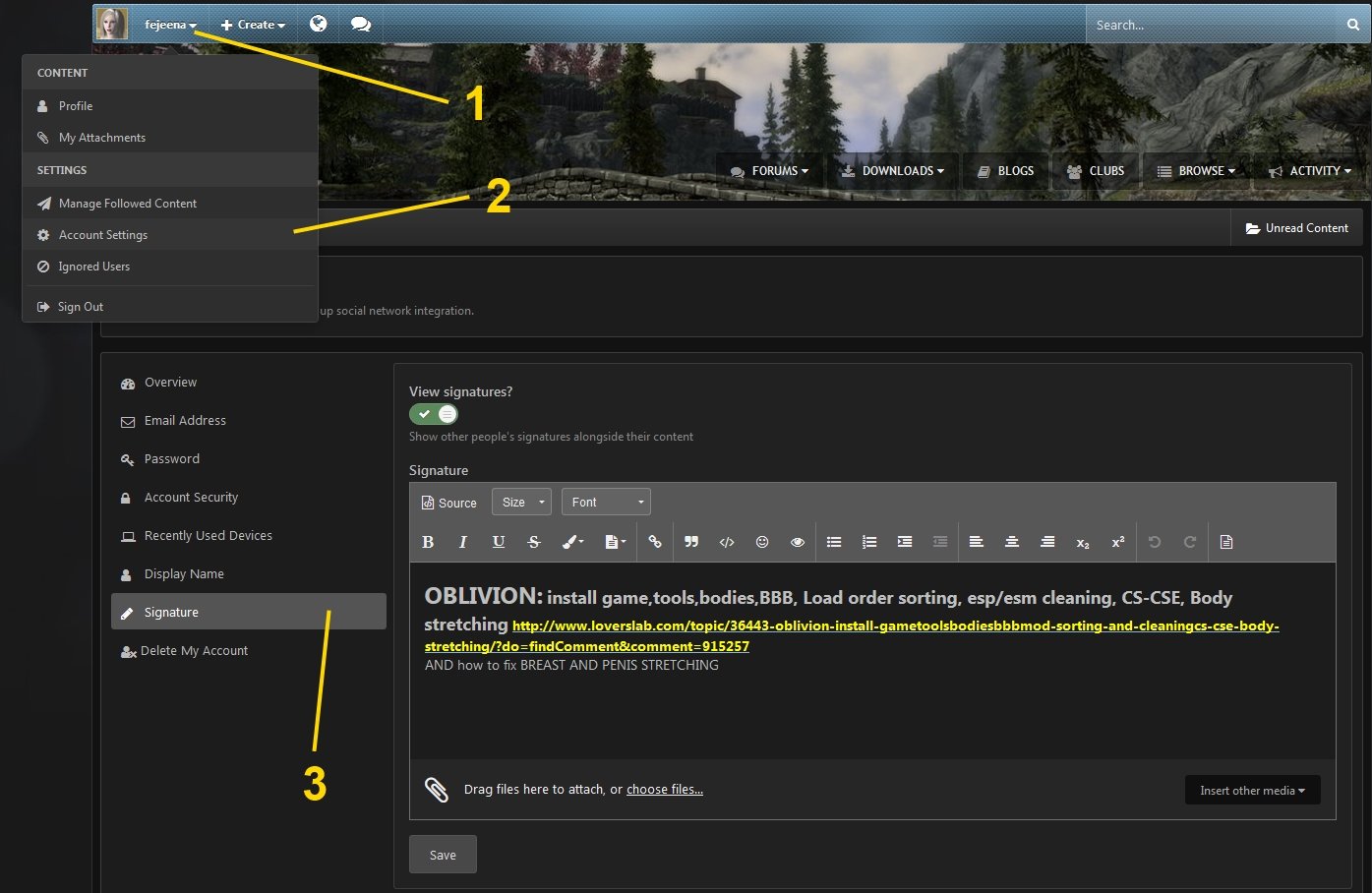Select My Attachments in the user menu
The width and height of the screenshot is (1372, 893).
[x=170, y=138]
